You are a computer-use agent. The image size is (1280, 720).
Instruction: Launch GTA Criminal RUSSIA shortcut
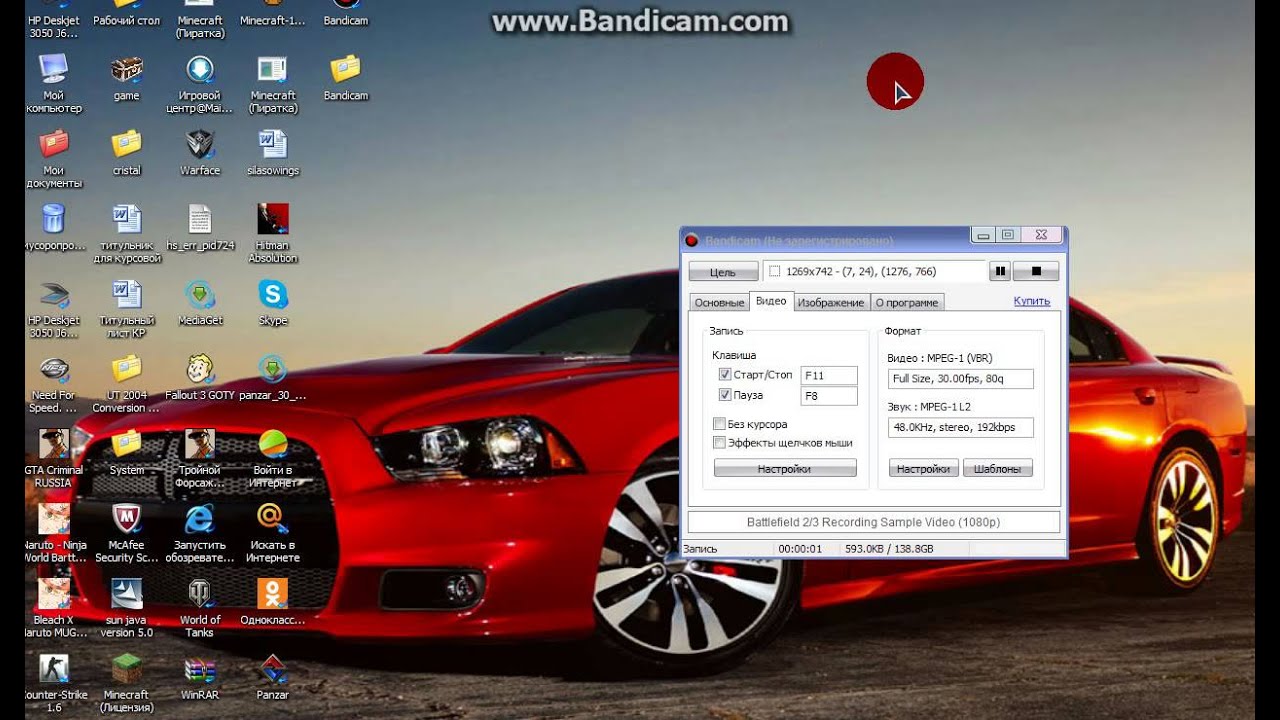click(x=53, y=458)
